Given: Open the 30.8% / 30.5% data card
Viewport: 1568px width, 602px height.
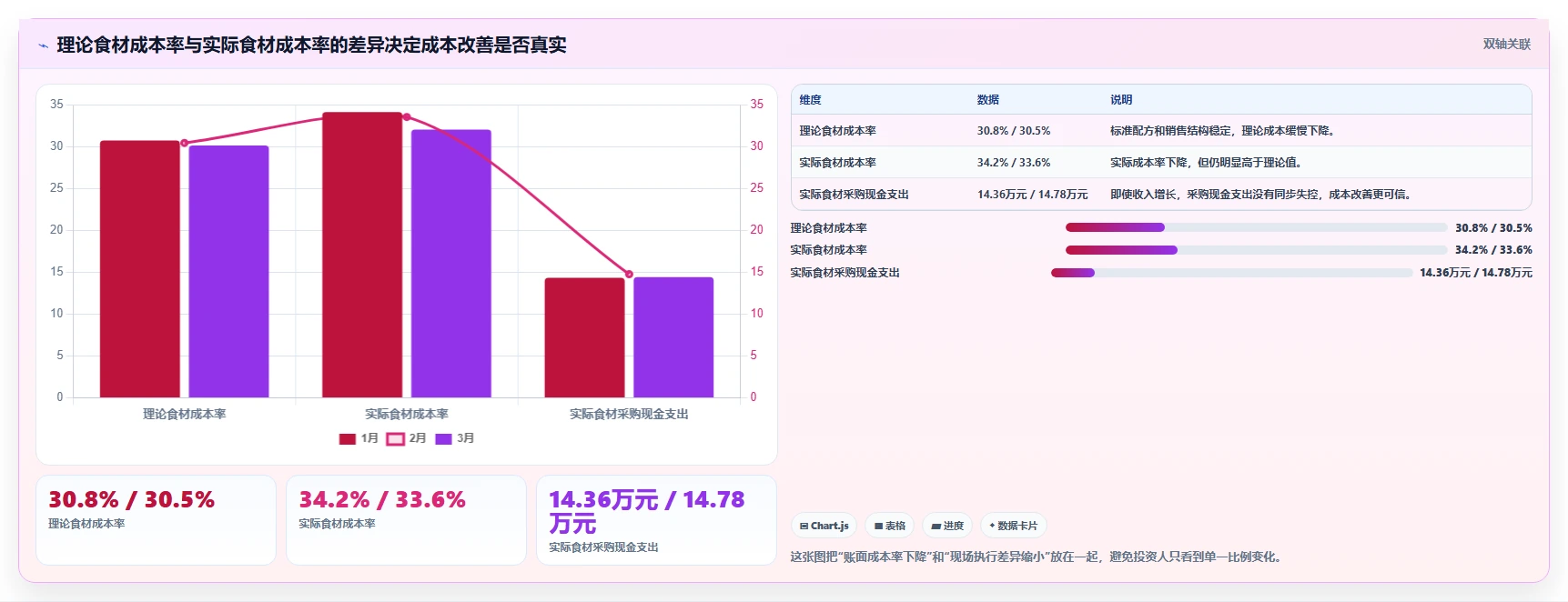Looking at the screenshot, I should (156, 520).
